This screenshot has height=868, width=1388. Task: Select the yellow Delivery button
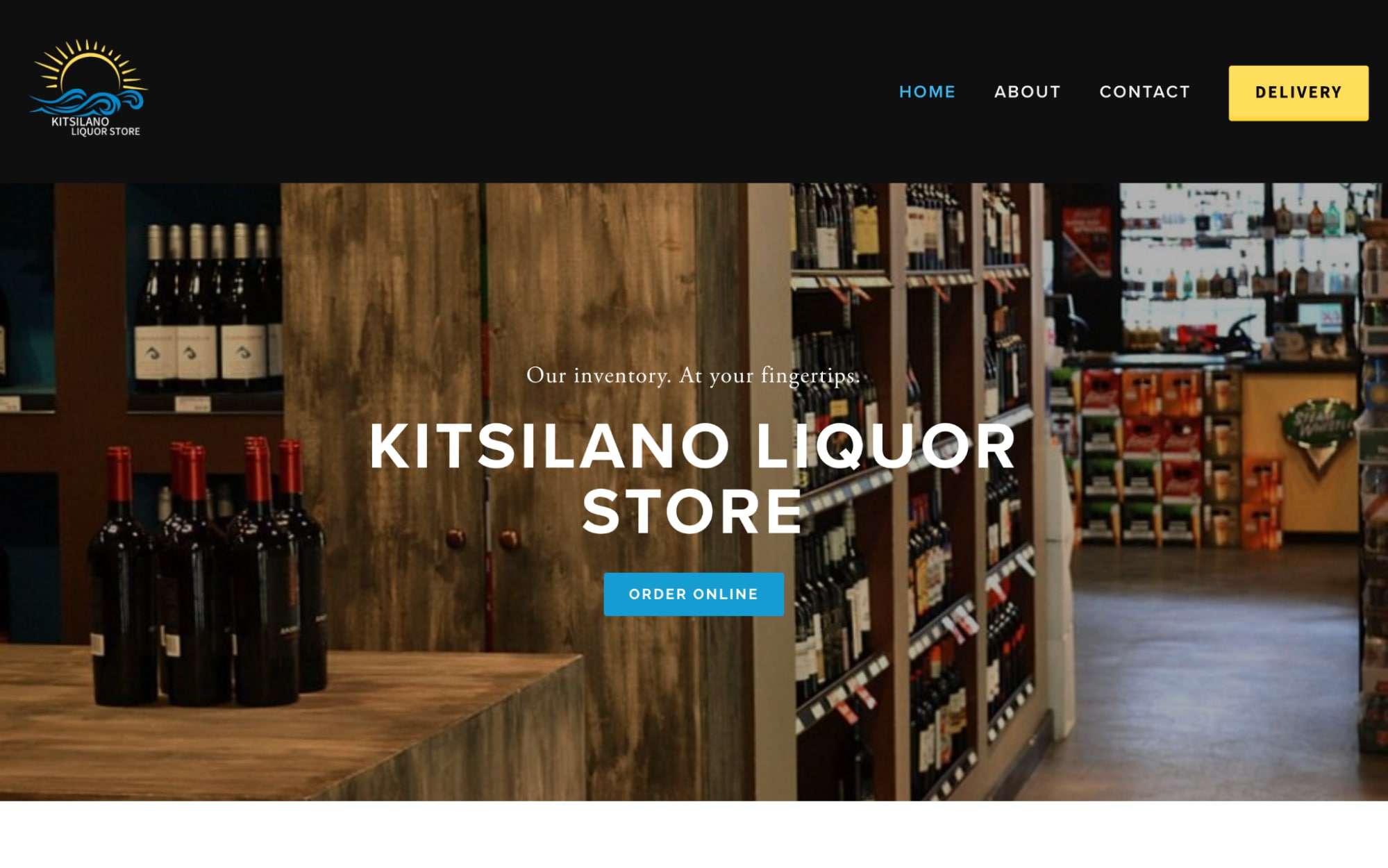(x=1298, y=93)
